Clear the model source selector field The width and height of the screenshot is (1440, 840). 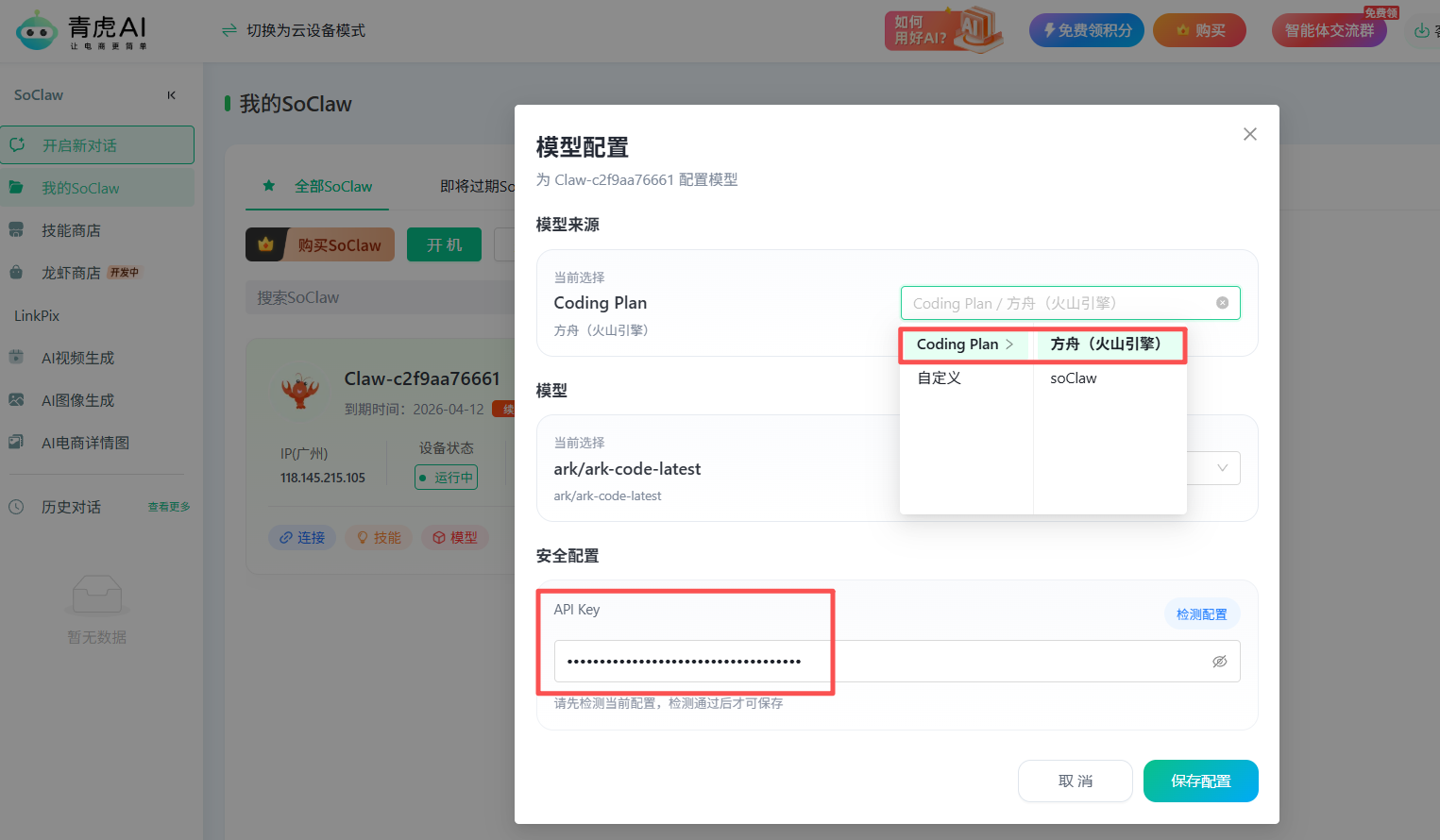click(1222, 303)
